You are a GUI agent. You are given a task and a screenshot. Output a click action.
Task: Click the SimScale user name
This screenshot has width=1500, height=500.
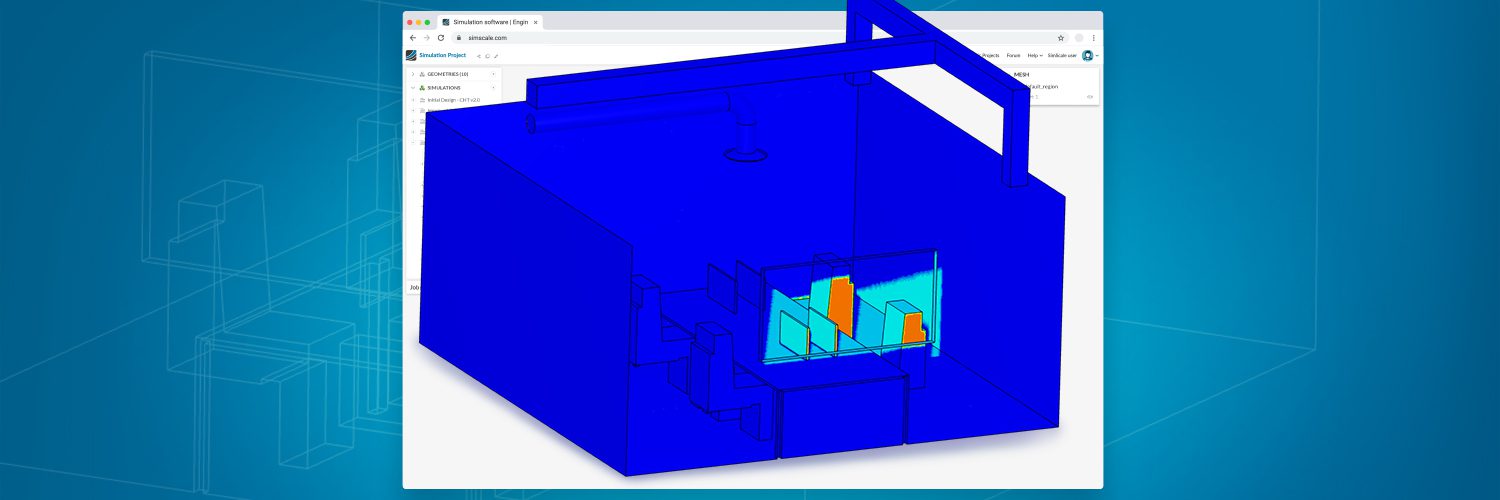(x=1062, y=55)
